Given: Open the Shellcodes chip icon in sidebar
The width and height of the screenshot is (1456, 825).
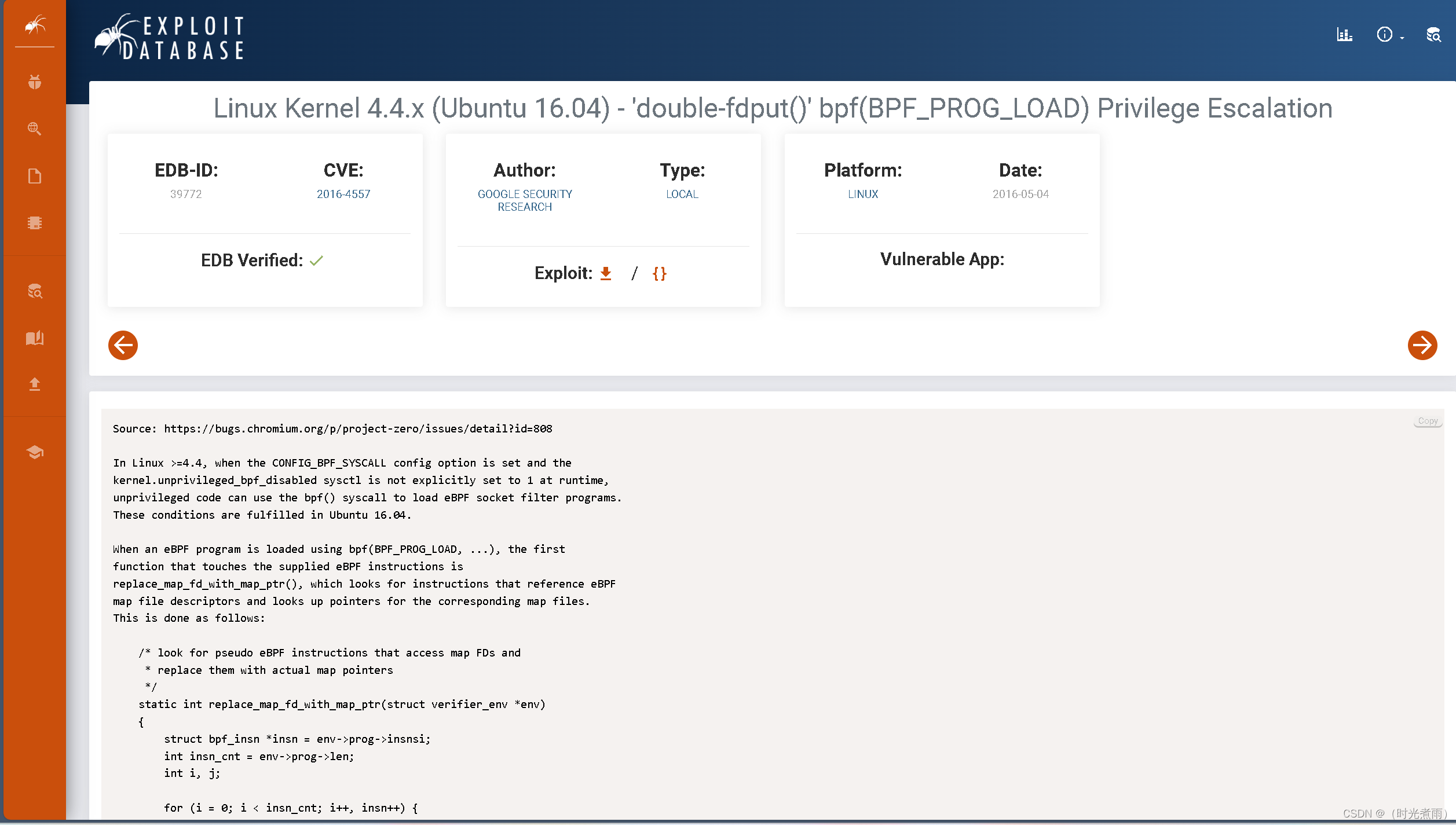Looking at the screenshot, I should (x=35, y=223).
